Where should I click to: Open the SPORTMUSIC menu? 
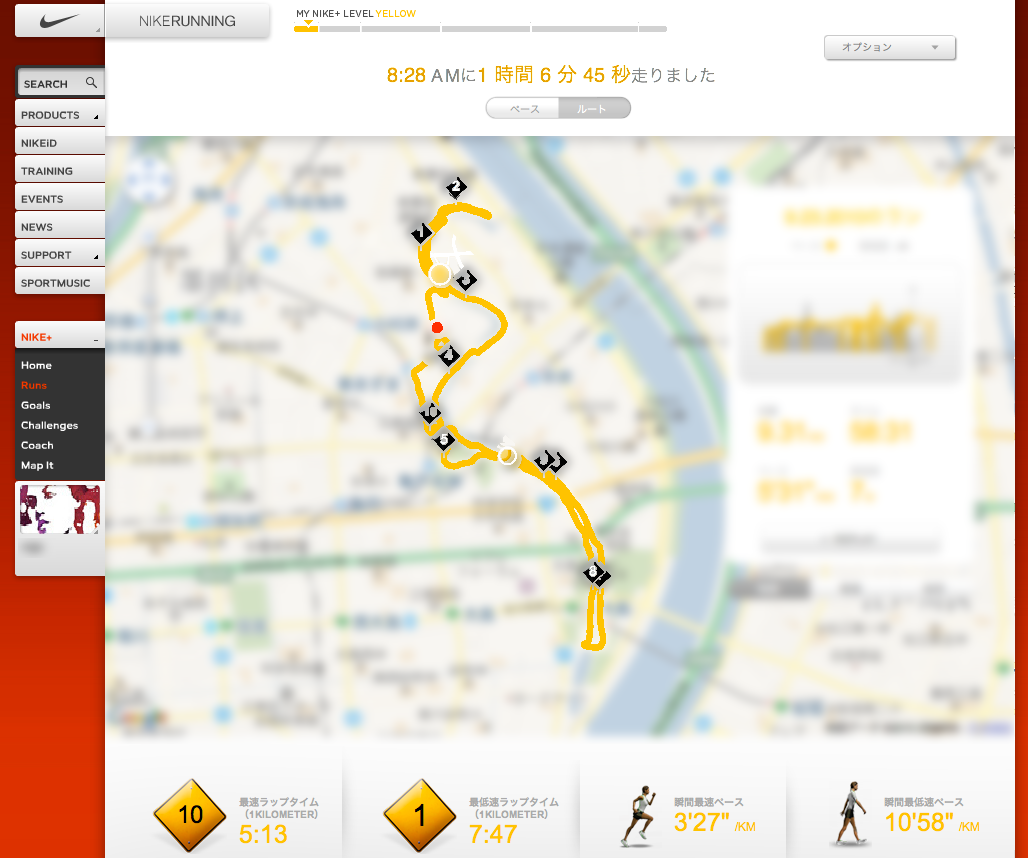[x=60, y=283]
